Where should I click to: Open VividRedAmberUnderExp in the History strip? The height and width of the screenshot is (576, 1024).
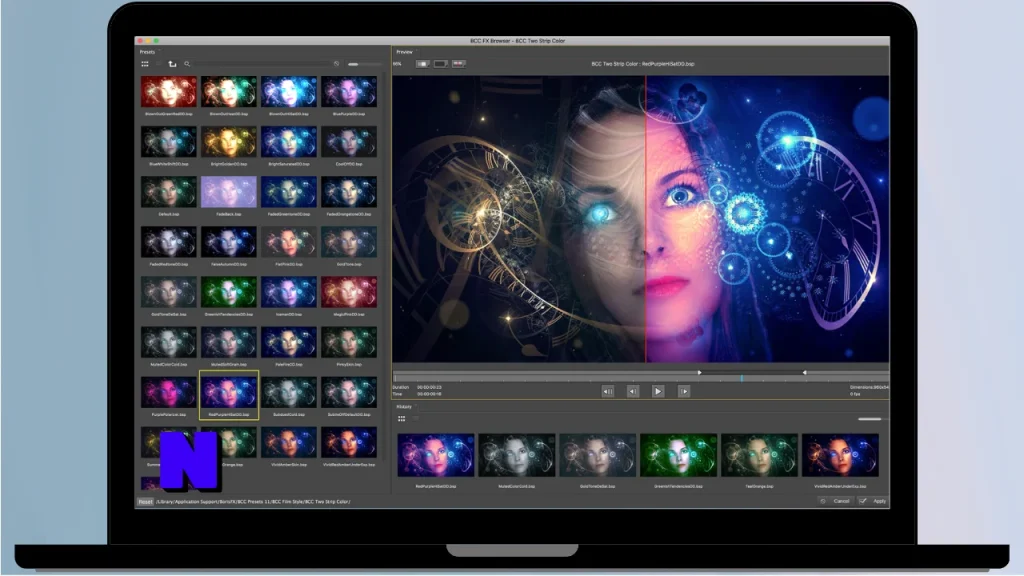tap(840, 455)
